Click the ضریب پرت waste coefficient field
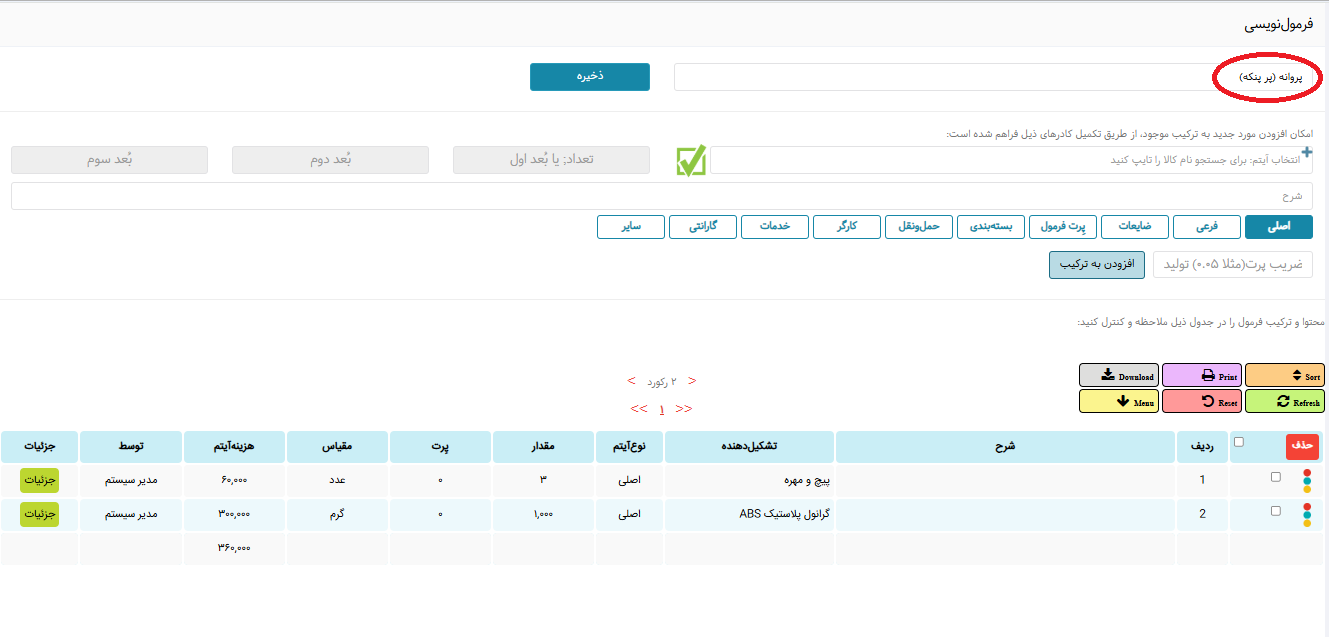 click(x=1233, y=264)
